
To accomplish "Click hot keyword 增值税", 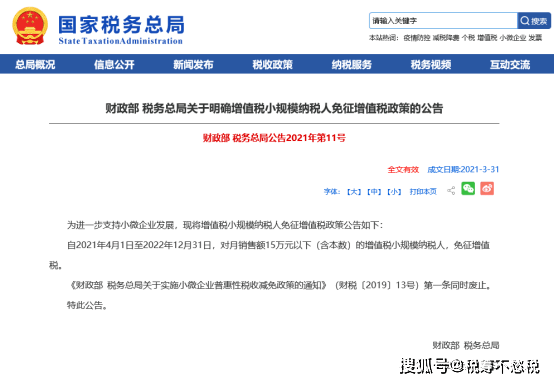I will [x=487, y=38].
